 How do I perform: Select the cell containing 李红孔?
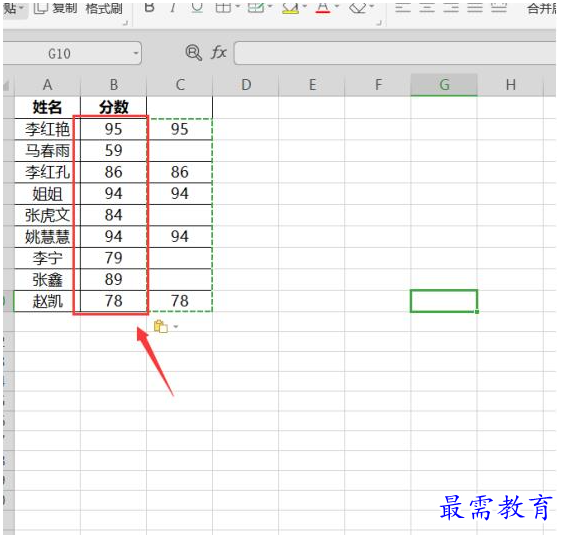coord(48,172)
